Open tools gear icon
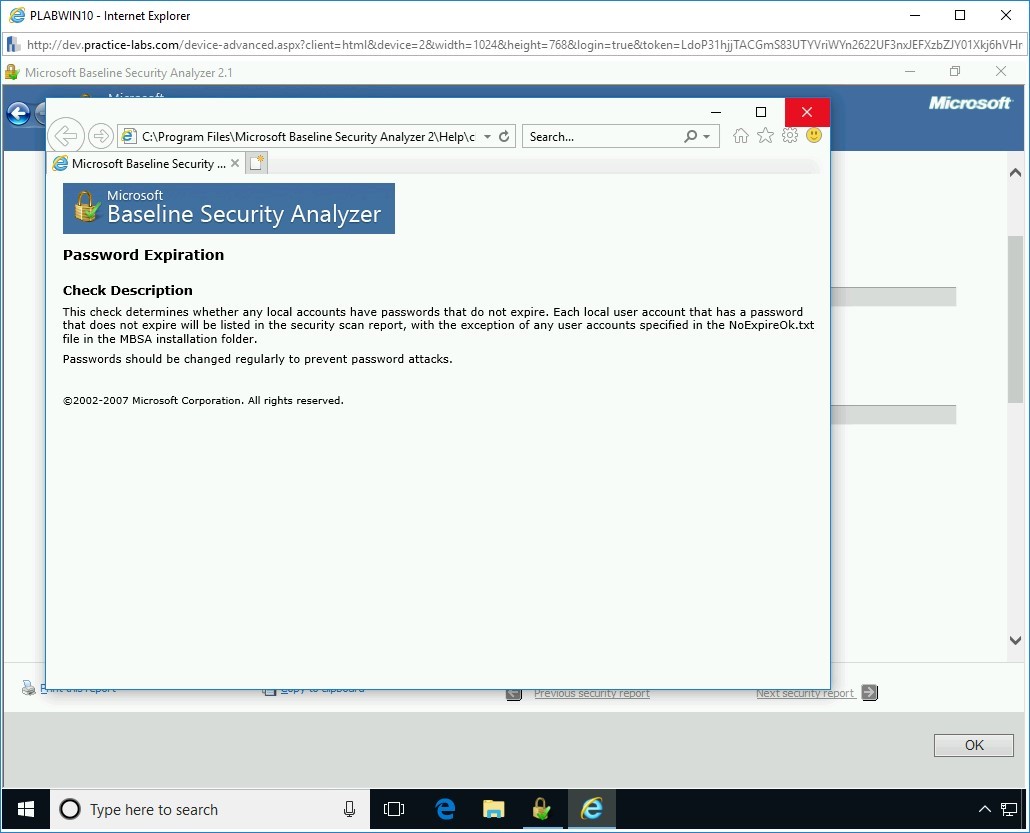 [x=790, y=135]
